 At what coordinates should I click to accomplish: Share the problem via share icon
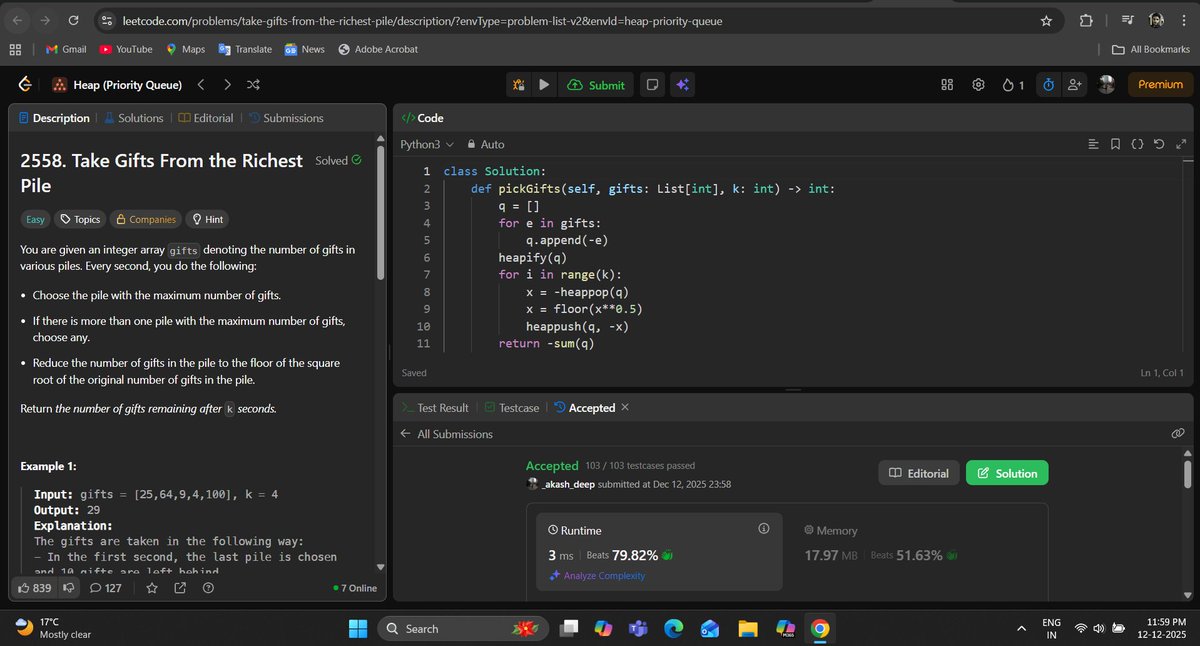[180, 588]
